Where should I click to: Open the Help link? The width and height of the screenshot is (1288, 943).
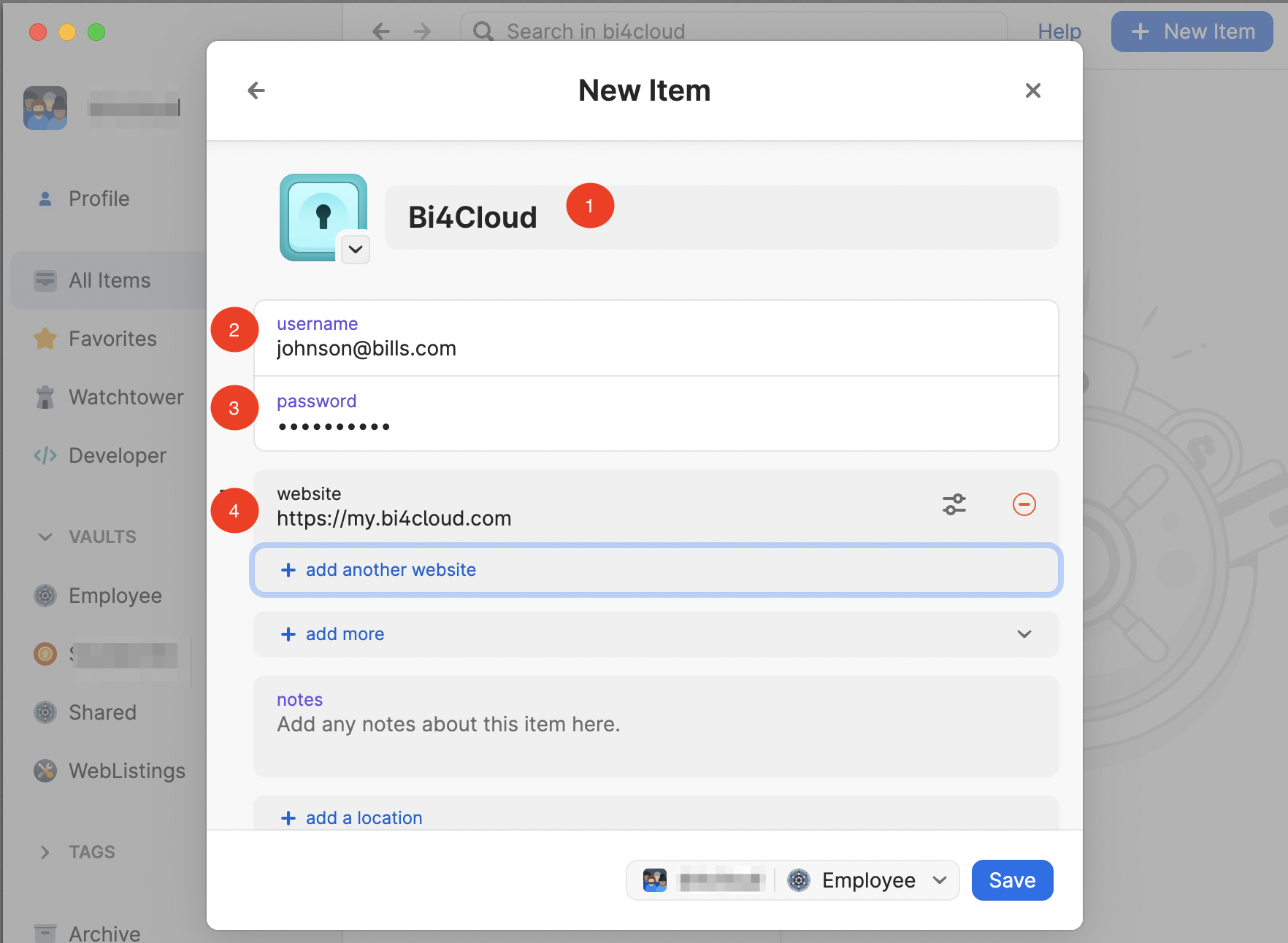(1059, 31)
